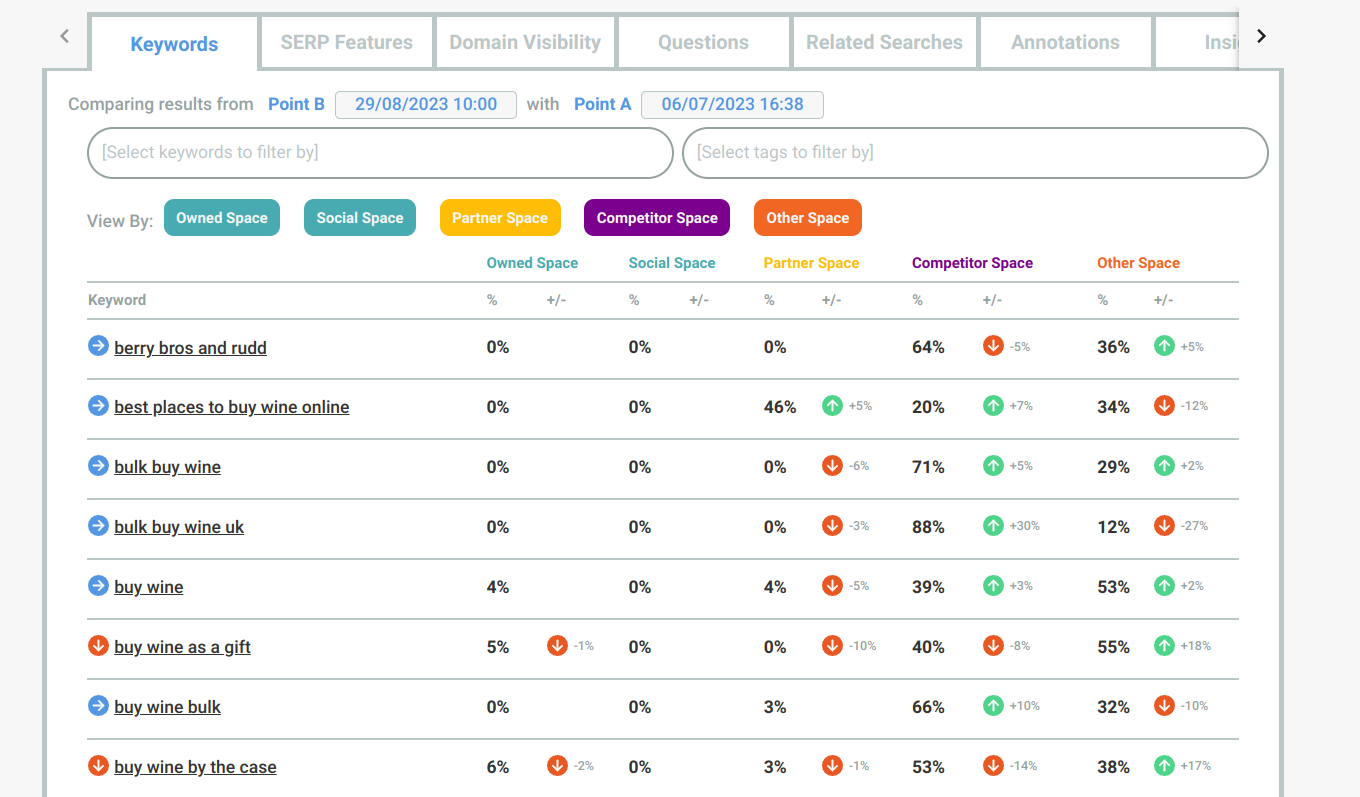
Task: Click the red down arrow for buy wine Partner Space -5%
Action: (x=832, y=586)
